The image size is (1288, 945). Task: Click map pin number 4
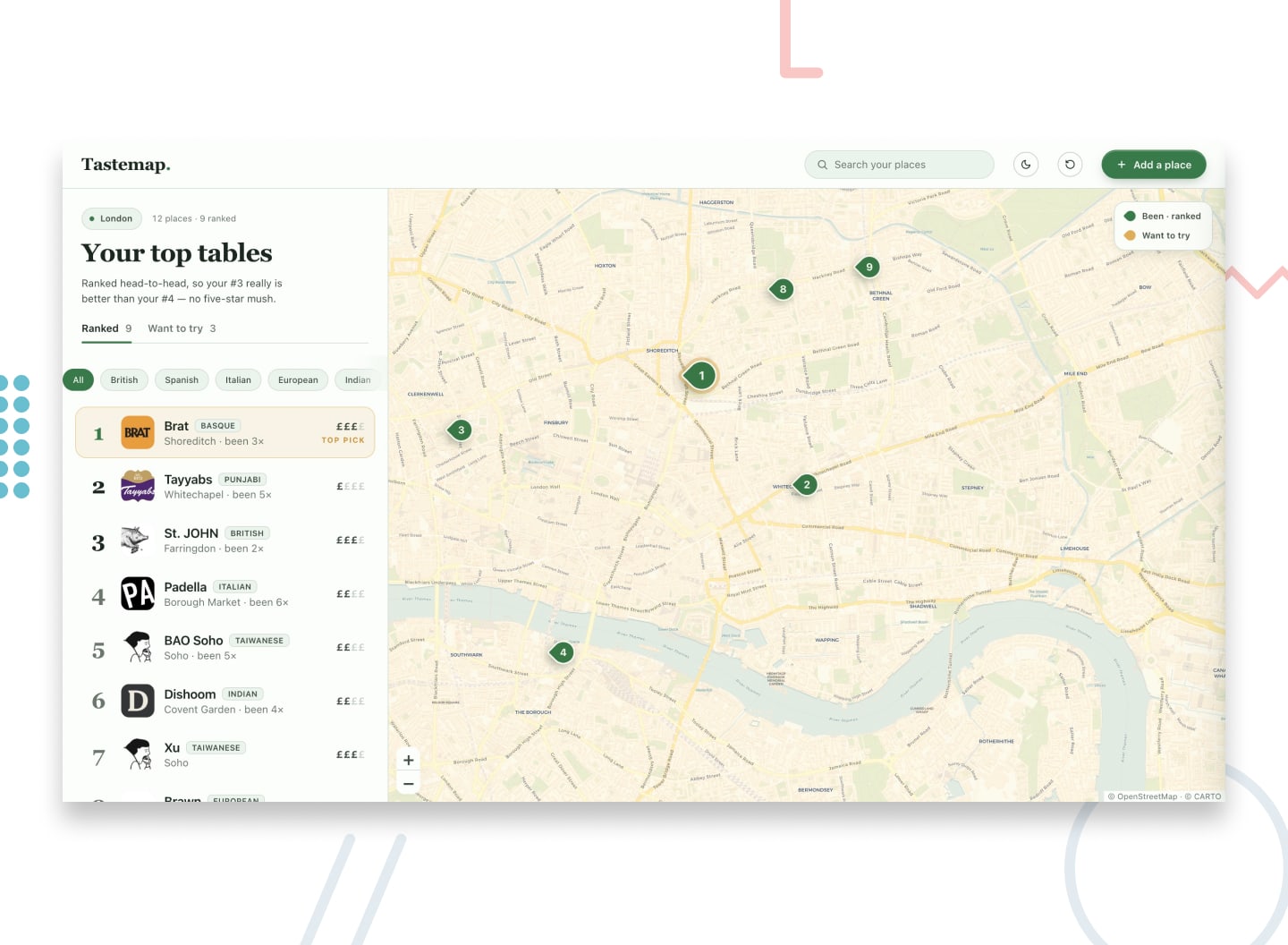(x=563, y=652)
